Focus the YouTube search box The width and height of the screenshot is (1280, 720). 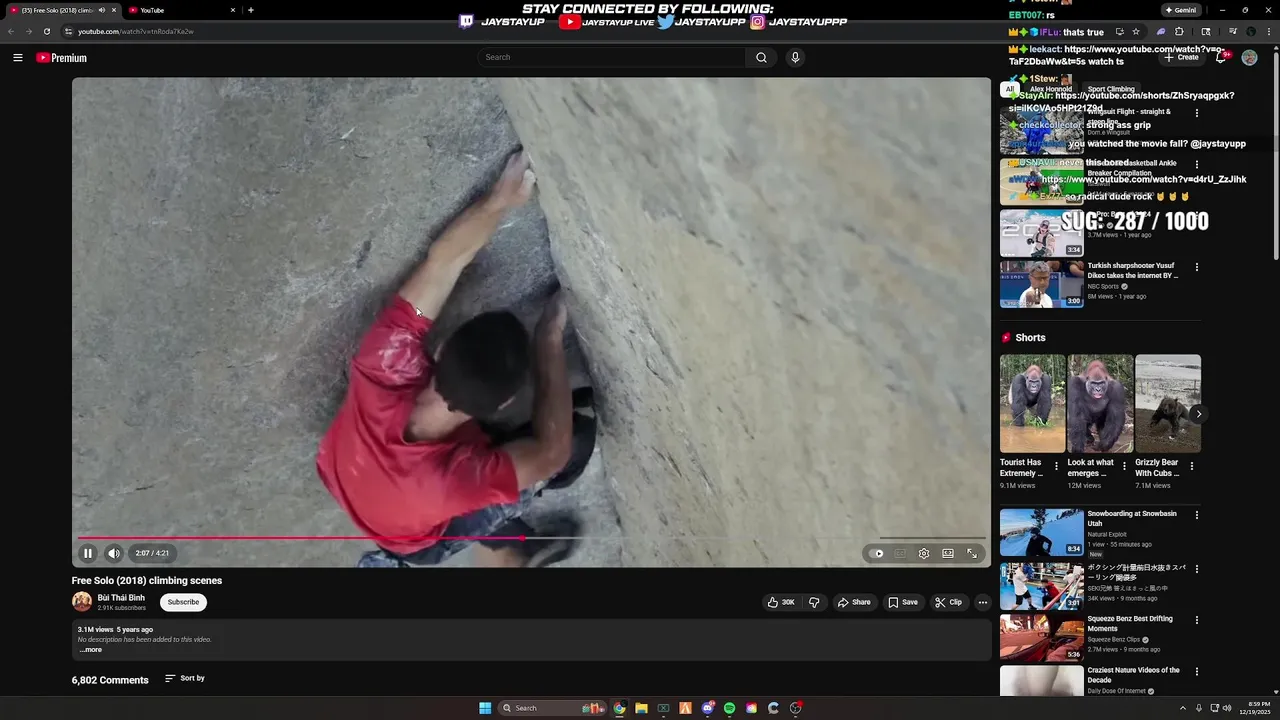(x=612, y=57)
